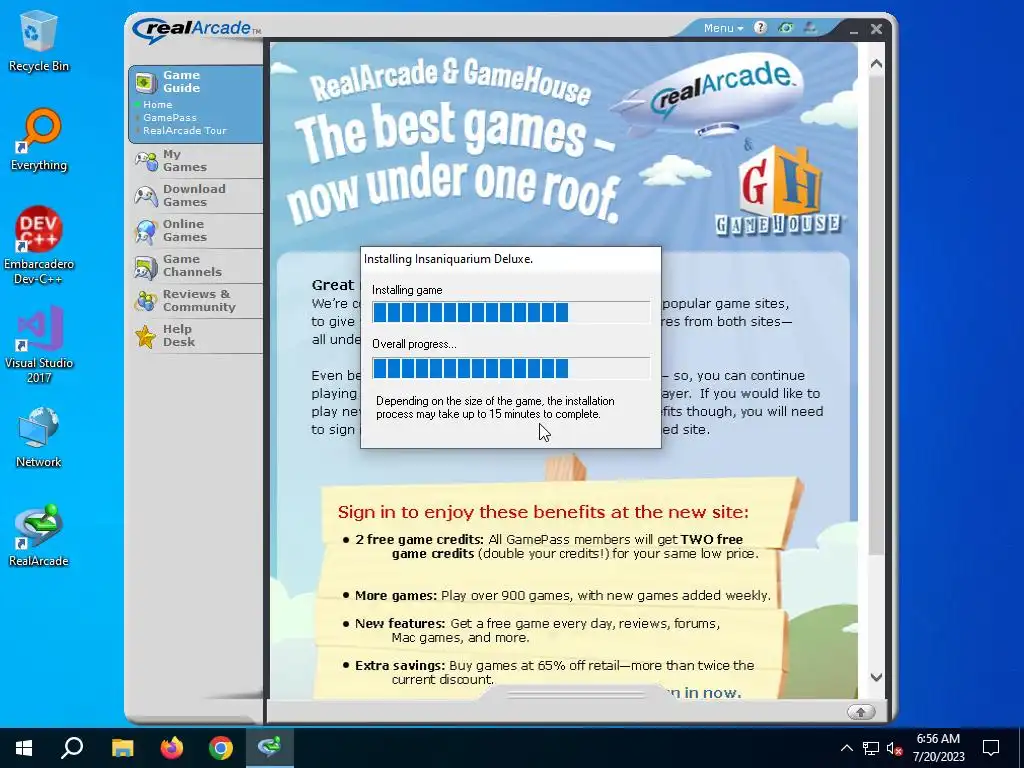1024x768 pixels.
Task: Expand hidden system tray icons
Action: (846, 748)
